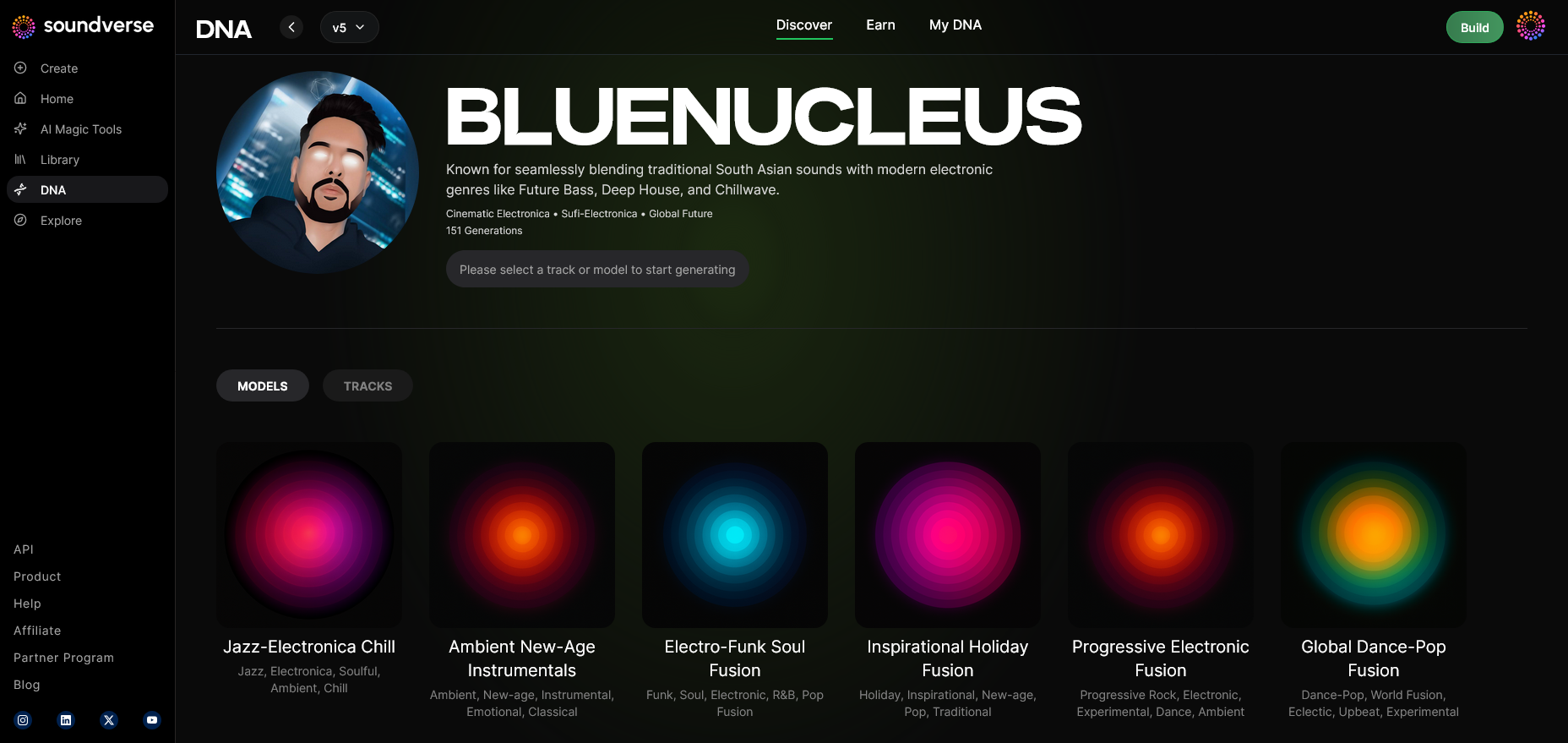
Task: Click the '151 Generations' text
Action: tap(484, 231)
